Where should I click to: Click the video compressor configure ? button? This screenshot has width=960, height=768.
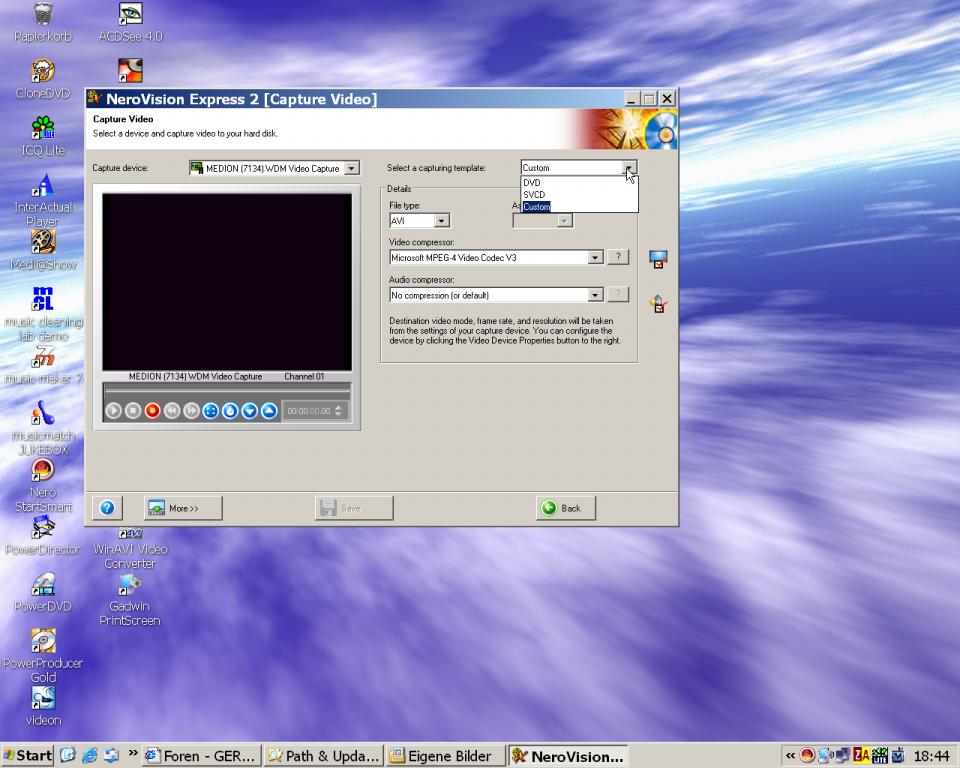618,257
